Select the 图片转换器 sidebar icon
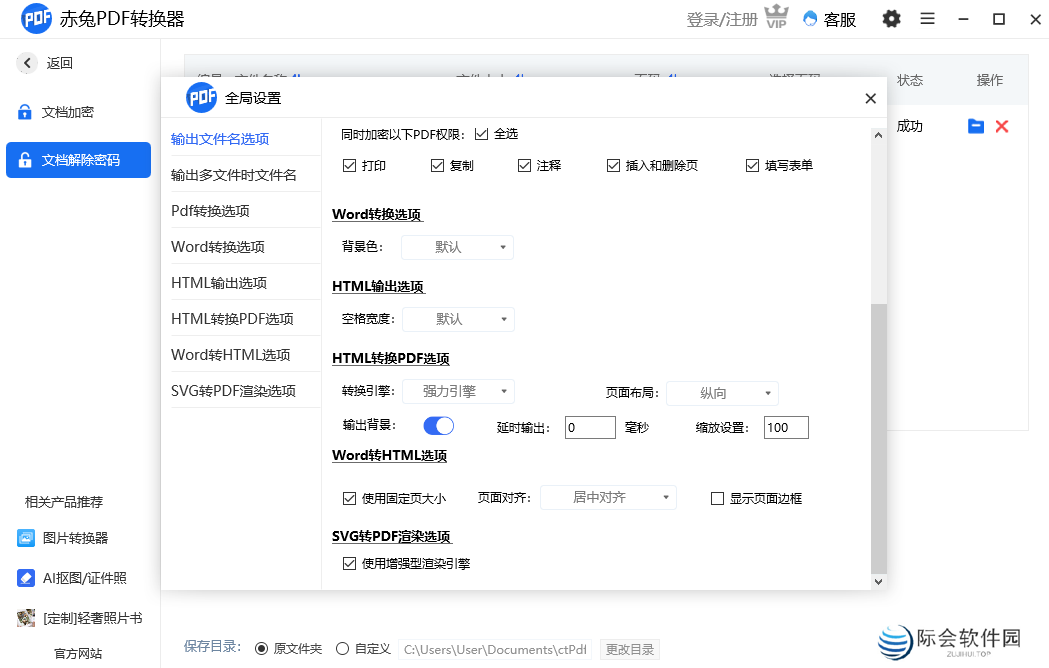This screenshot has height=668, width=1049. pyautogui.click(x=25, y=538)
